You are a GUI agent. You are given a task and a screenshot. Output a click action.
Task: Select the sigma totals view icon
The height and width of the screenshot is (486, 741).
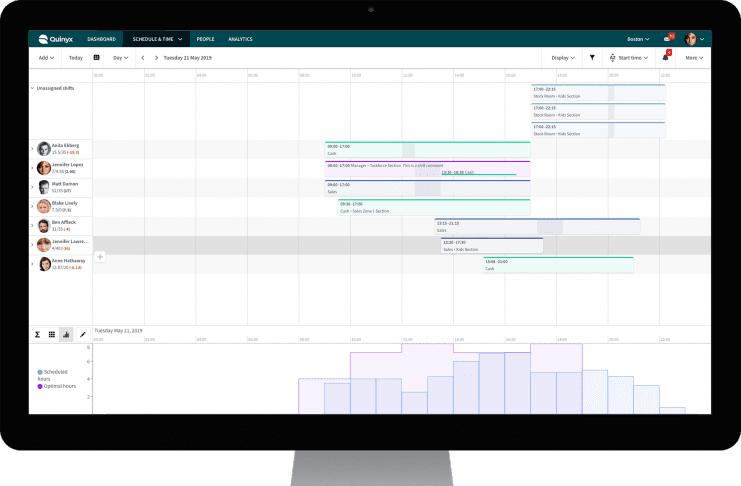coord(37,334)
